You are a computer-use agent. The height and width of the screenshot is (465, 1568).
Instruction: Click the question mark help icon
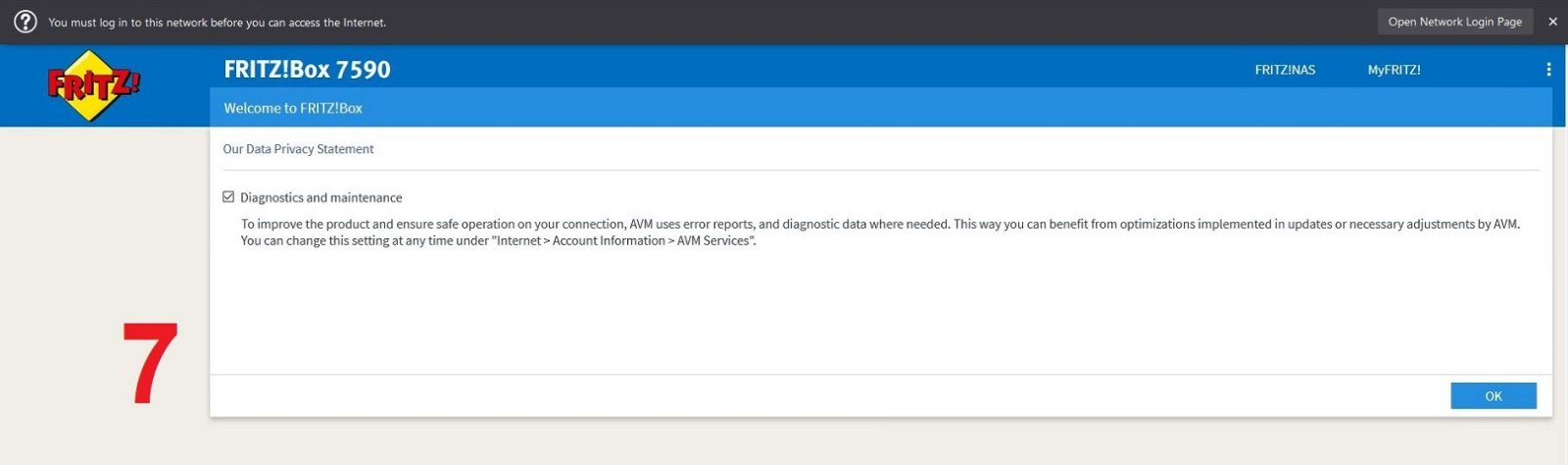pyautogui.click(x=25, y=22)
